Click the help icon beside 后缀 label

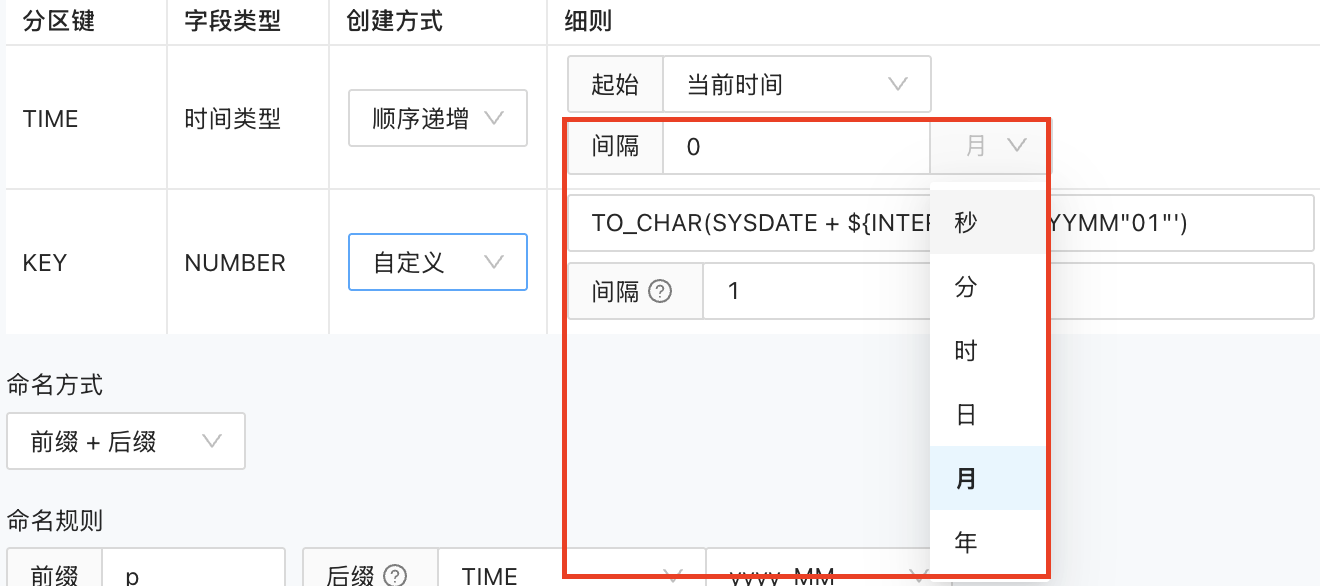pos(396,575)
